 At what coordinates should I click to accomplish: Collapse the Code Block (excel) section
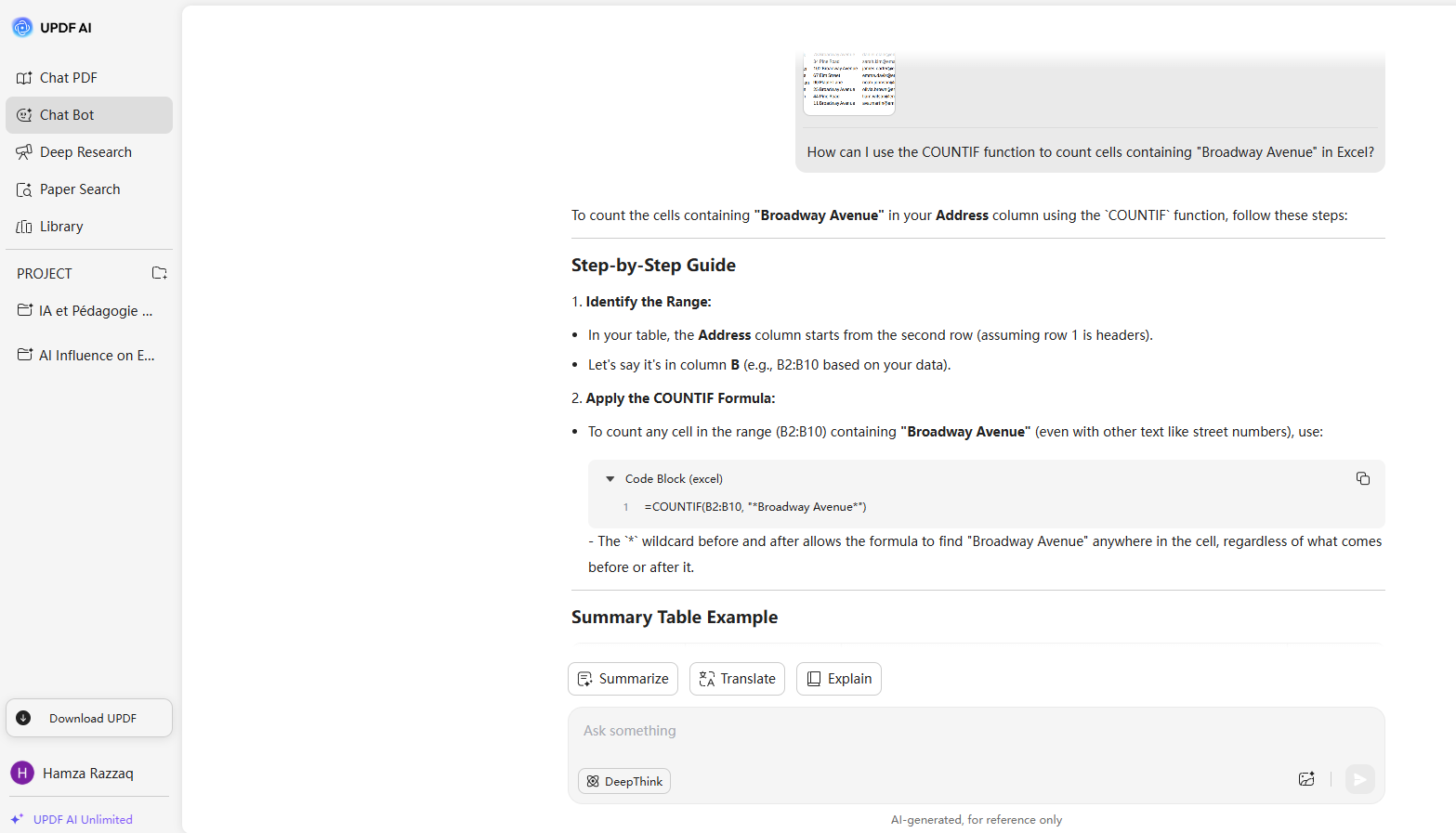(x=610, y=479)
